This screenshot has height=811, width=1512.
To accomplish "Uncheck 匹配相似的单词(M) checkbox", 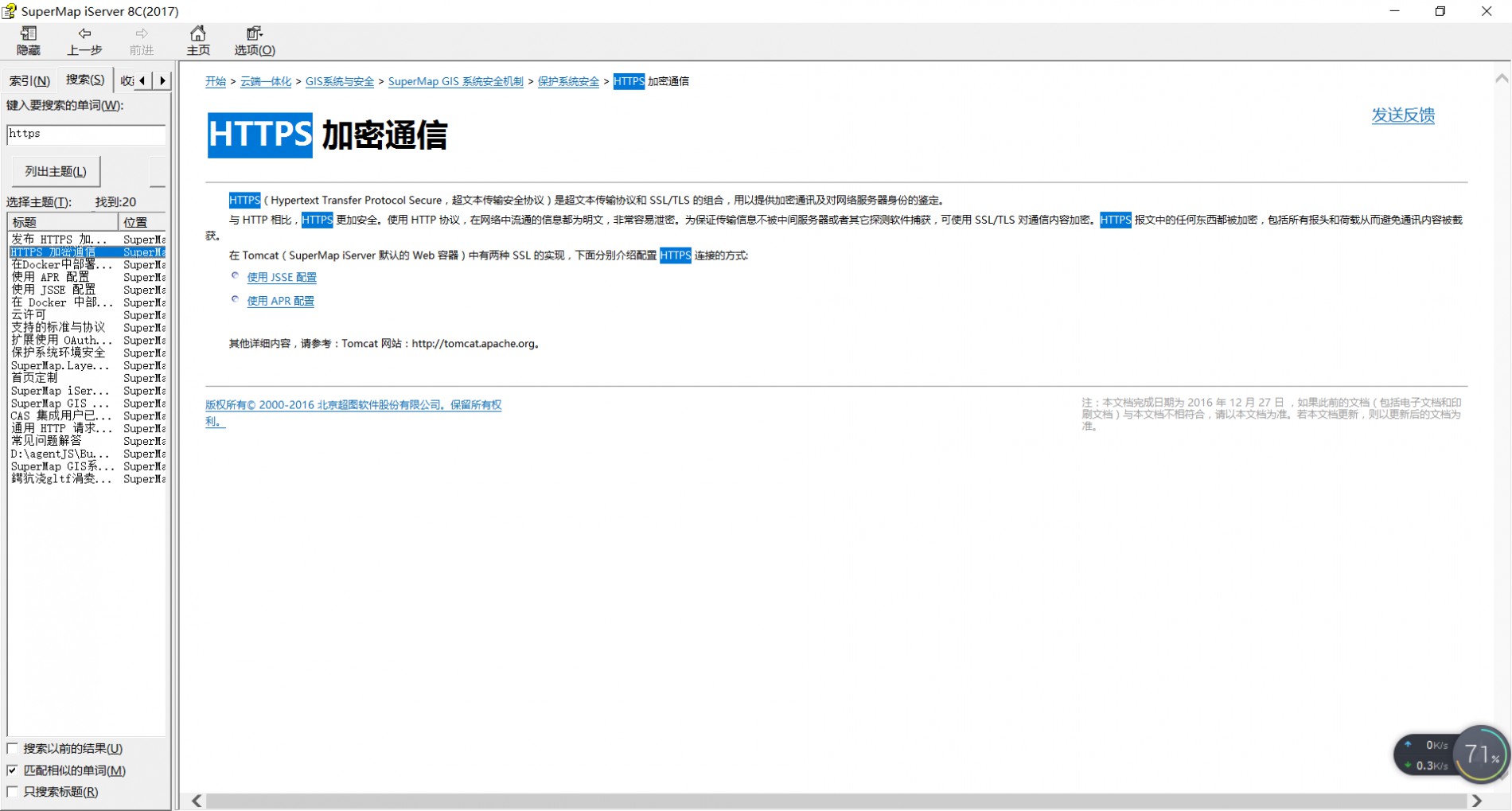I will [12, 770].
